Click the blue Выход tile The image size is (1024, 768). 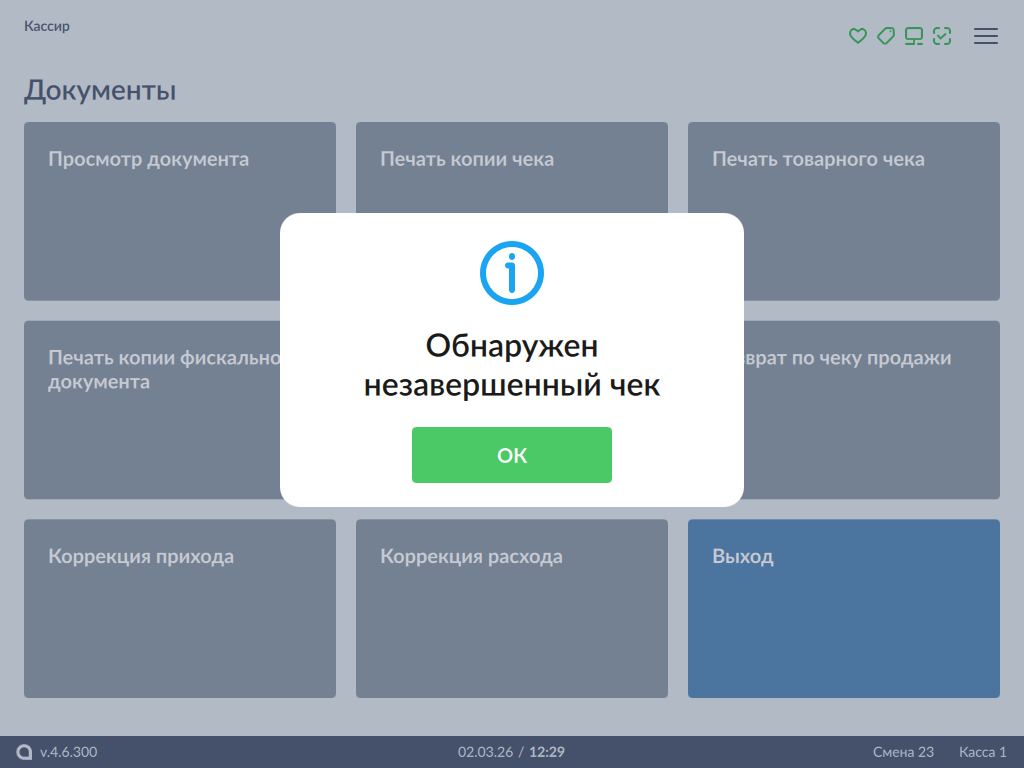click(843, 608)
